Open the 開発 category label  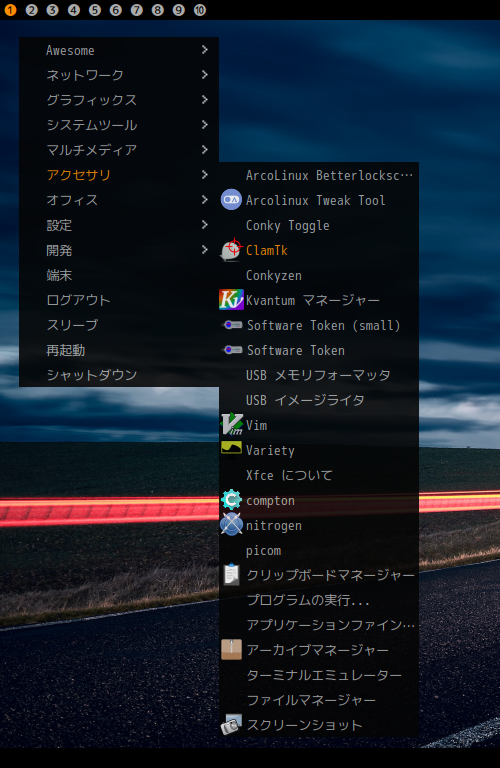pos(59,250)
